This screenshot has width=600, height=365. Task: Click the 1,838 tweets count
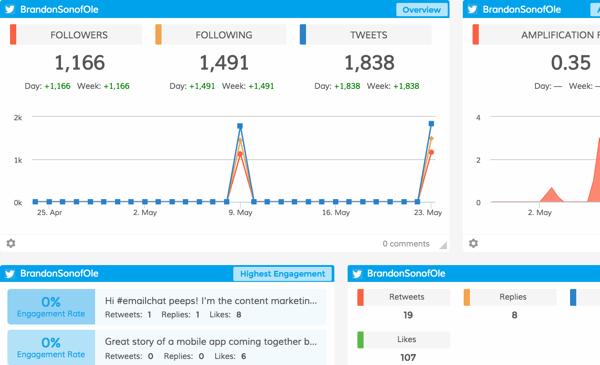[369, 63]
